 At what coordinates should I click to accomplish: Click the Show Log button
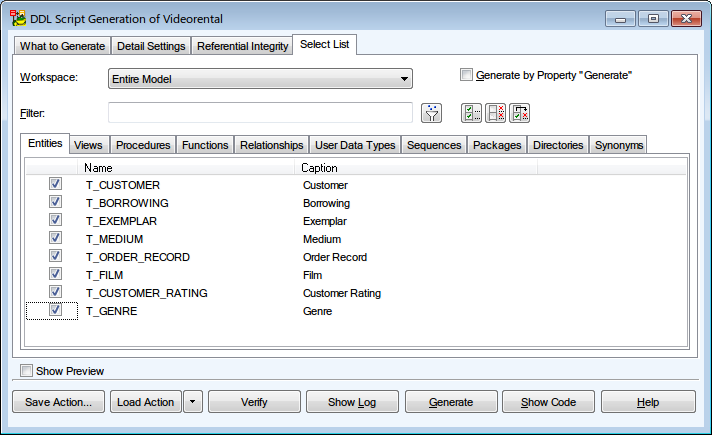[x=352, y=402]
